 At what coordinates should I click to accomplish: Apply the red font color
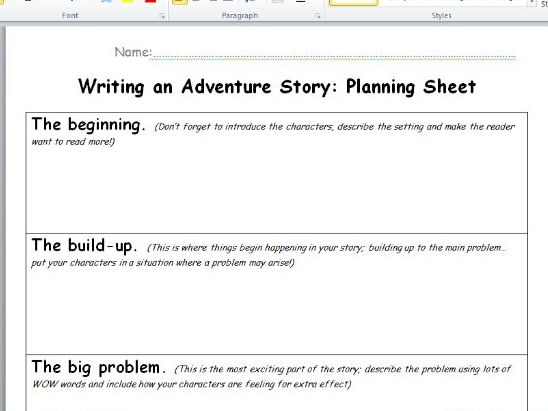point(151,2)
